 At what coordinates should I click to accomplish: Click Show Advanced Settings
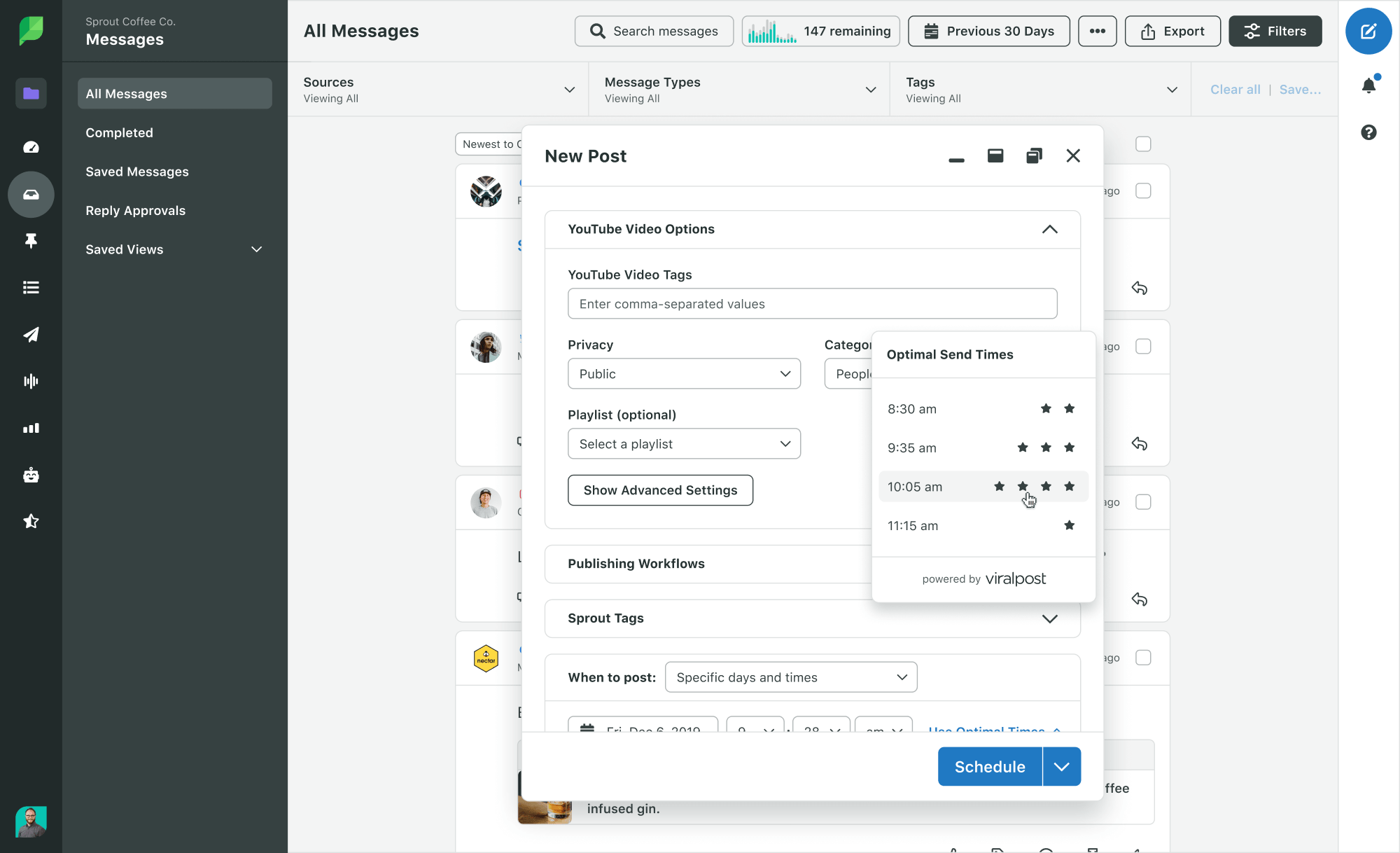point(660,490)
